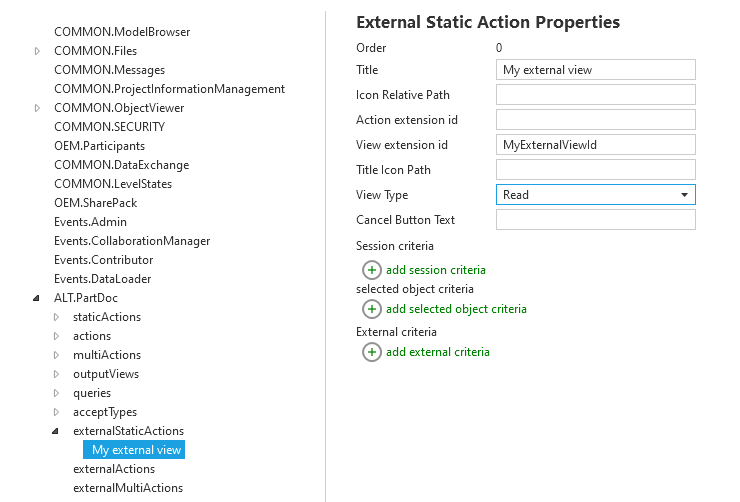Select the My external view tree item
Screen dimensions: 740x502
136,450
